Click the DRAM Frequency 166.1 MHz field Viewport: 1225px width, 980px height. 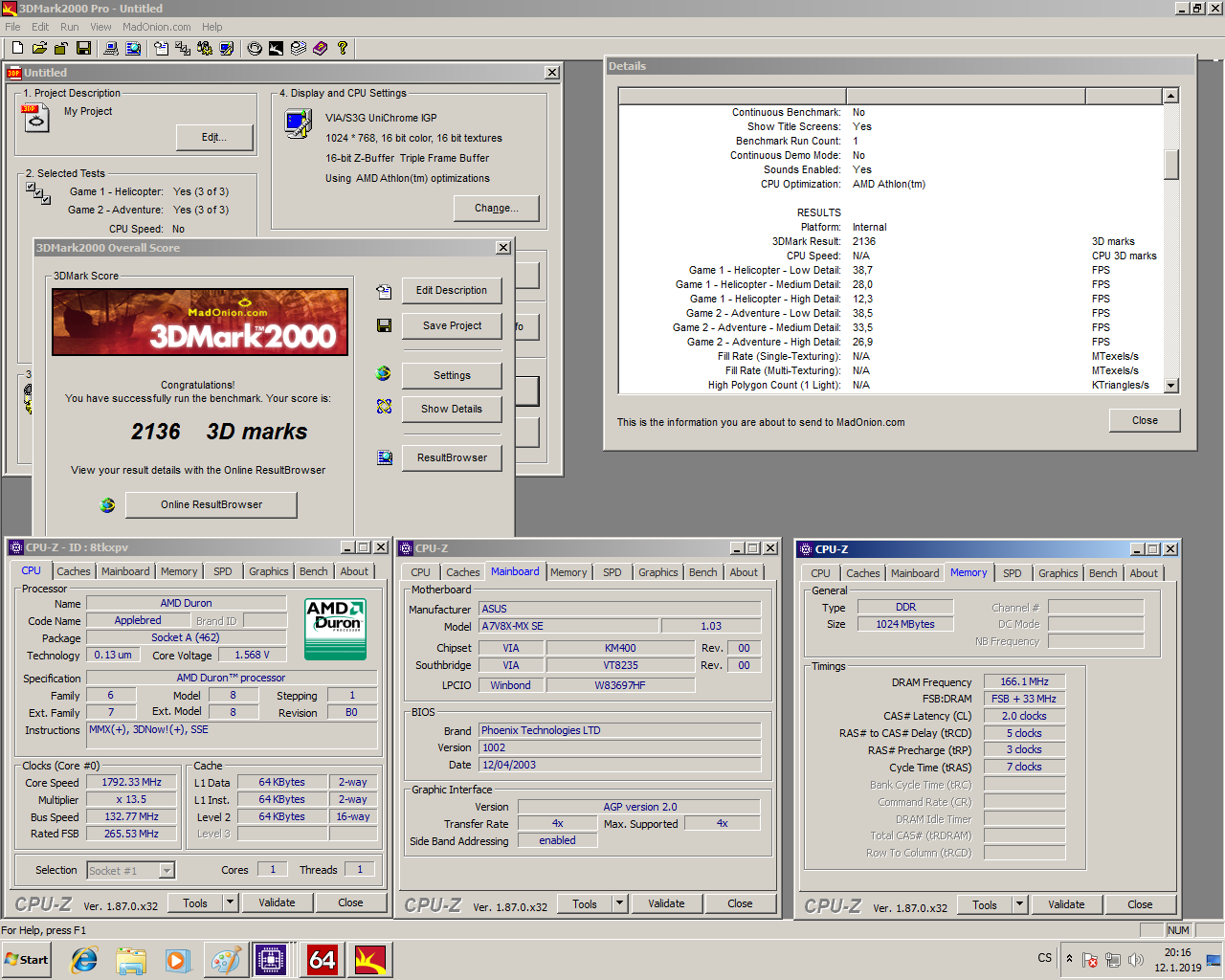(1024, 681)
